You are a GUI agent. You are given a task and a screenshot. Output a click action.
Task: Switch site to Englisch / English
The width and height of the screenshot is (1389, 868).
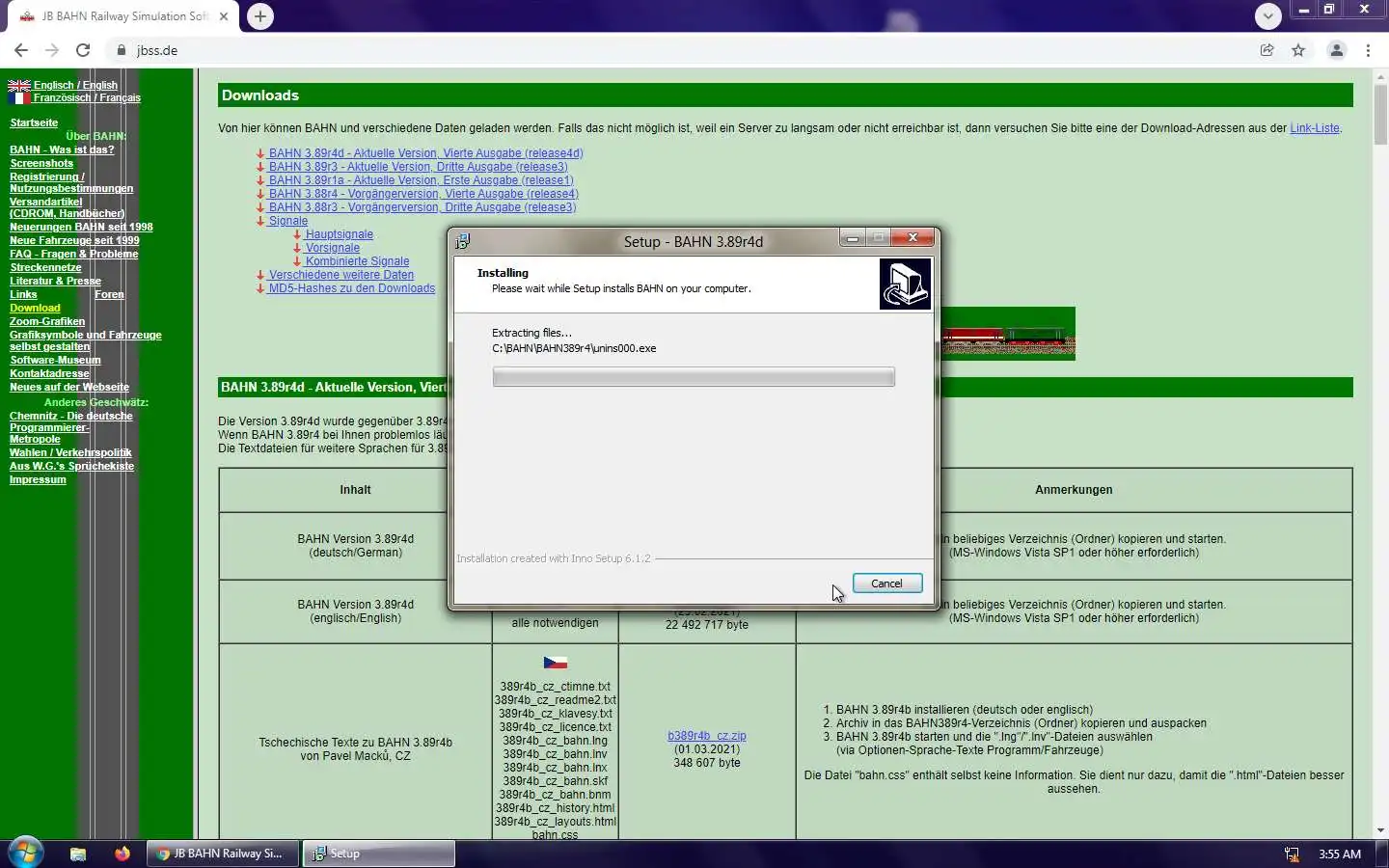[x=75, y=85]
